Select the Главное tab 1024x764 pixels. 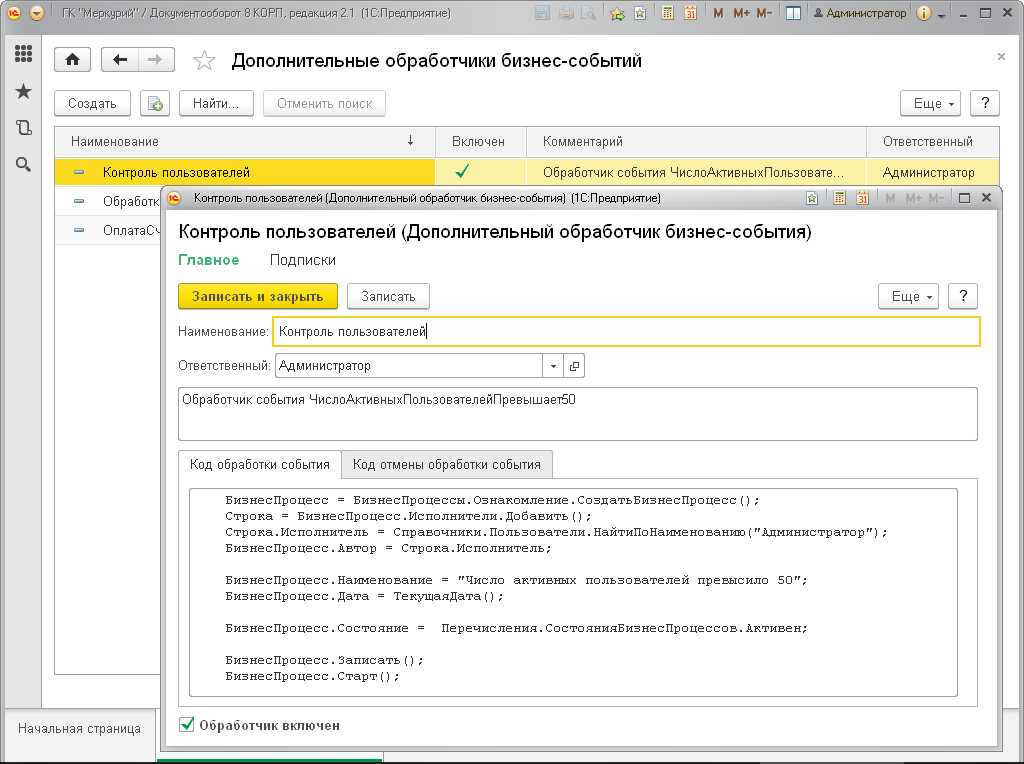point(209,260)
